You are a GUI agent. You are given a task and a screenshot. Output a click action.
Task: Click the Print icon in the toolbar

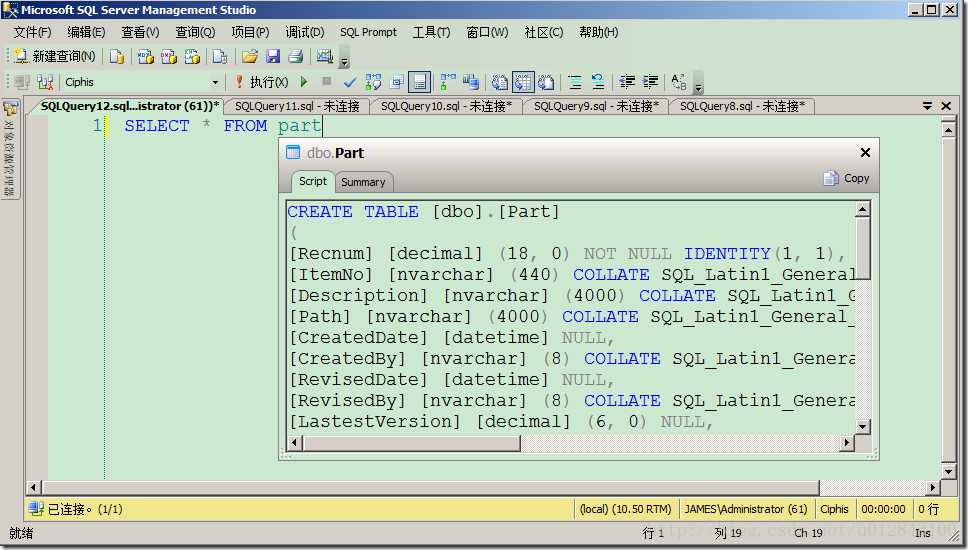pyautogui.click(x=296, y=57)
